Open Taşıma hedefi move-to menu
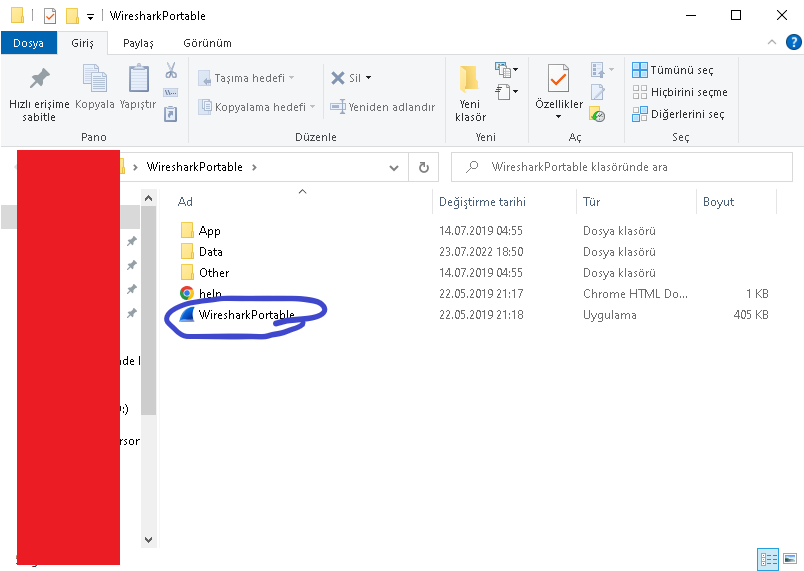Viewport: 804px width, 571px height. [246, 78]
